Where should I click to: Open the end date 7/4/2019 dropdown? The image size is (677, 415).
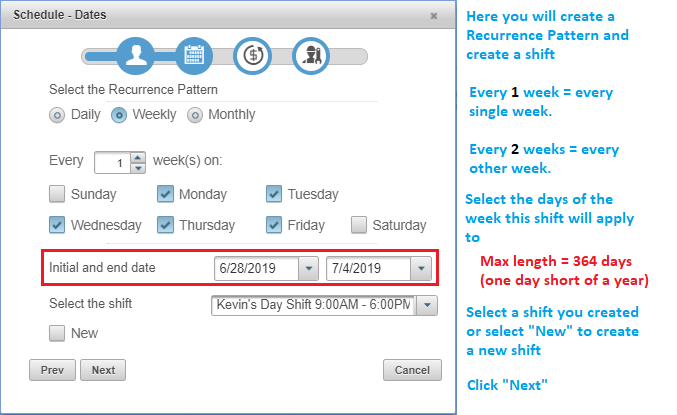421,268
